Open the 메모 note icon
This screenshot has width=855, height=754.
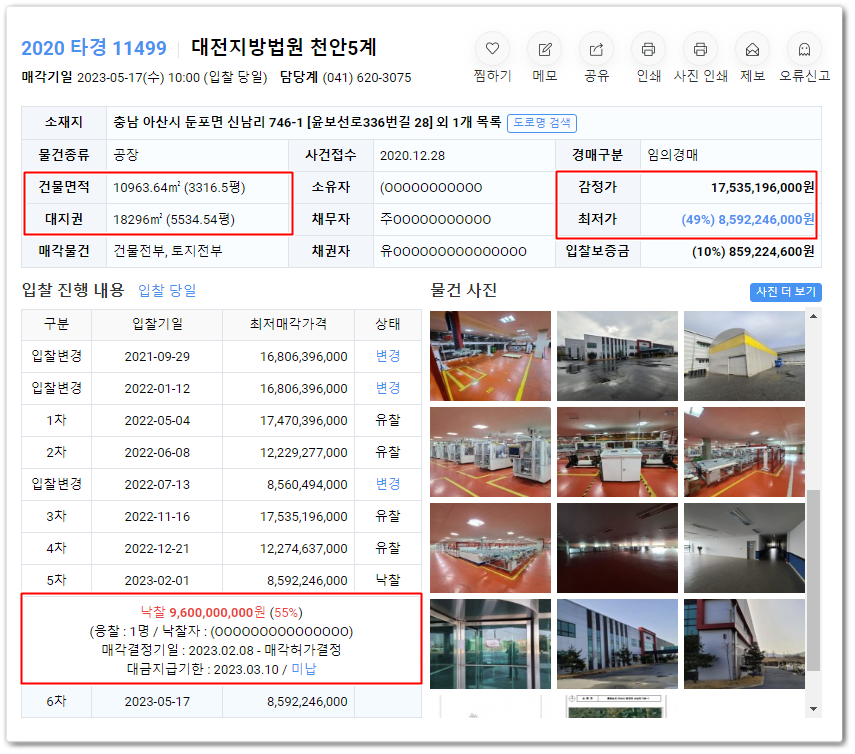coord(545,50)
